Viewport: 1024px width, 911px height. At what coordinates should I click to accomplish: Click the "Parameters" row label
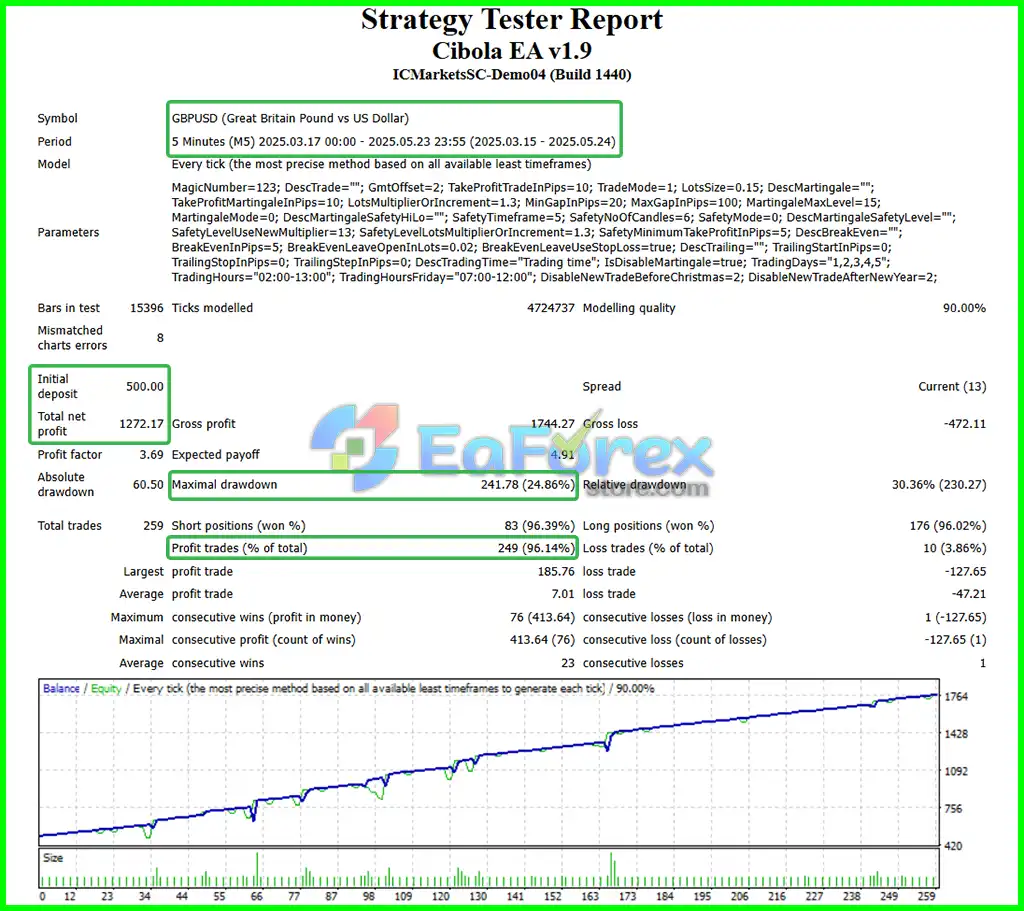pos(68,232)
